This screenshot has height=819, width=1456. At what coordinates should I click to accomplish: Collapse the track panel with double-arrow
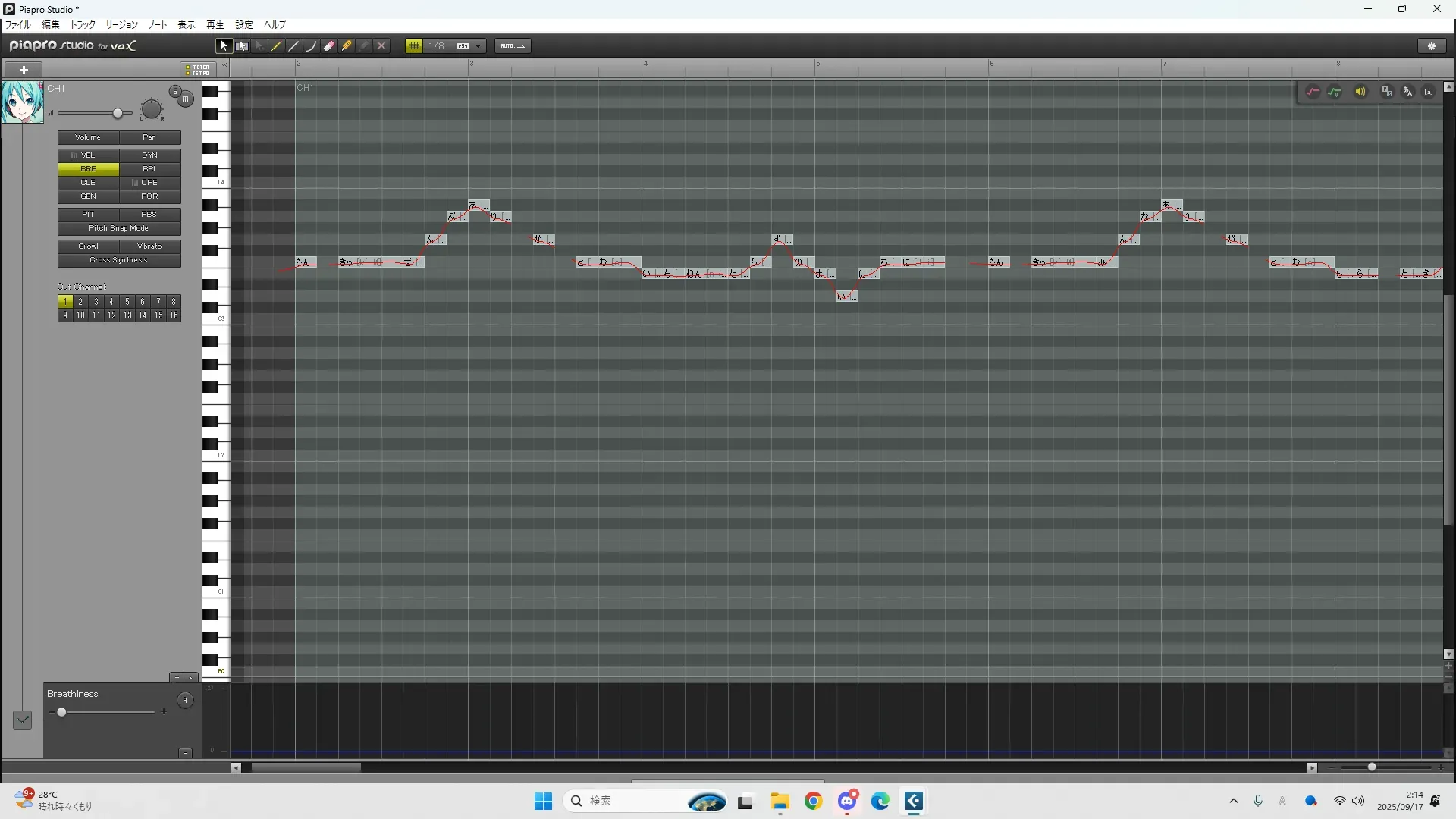coord(224,66)
